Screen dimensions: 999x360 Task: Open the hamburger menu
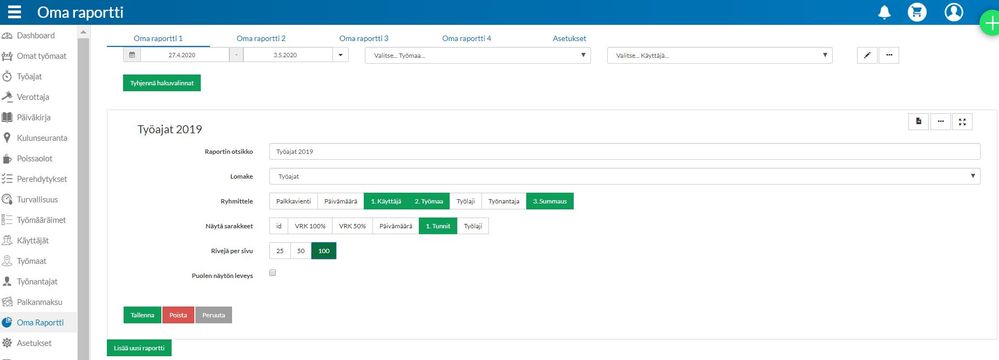pos(14,11)
